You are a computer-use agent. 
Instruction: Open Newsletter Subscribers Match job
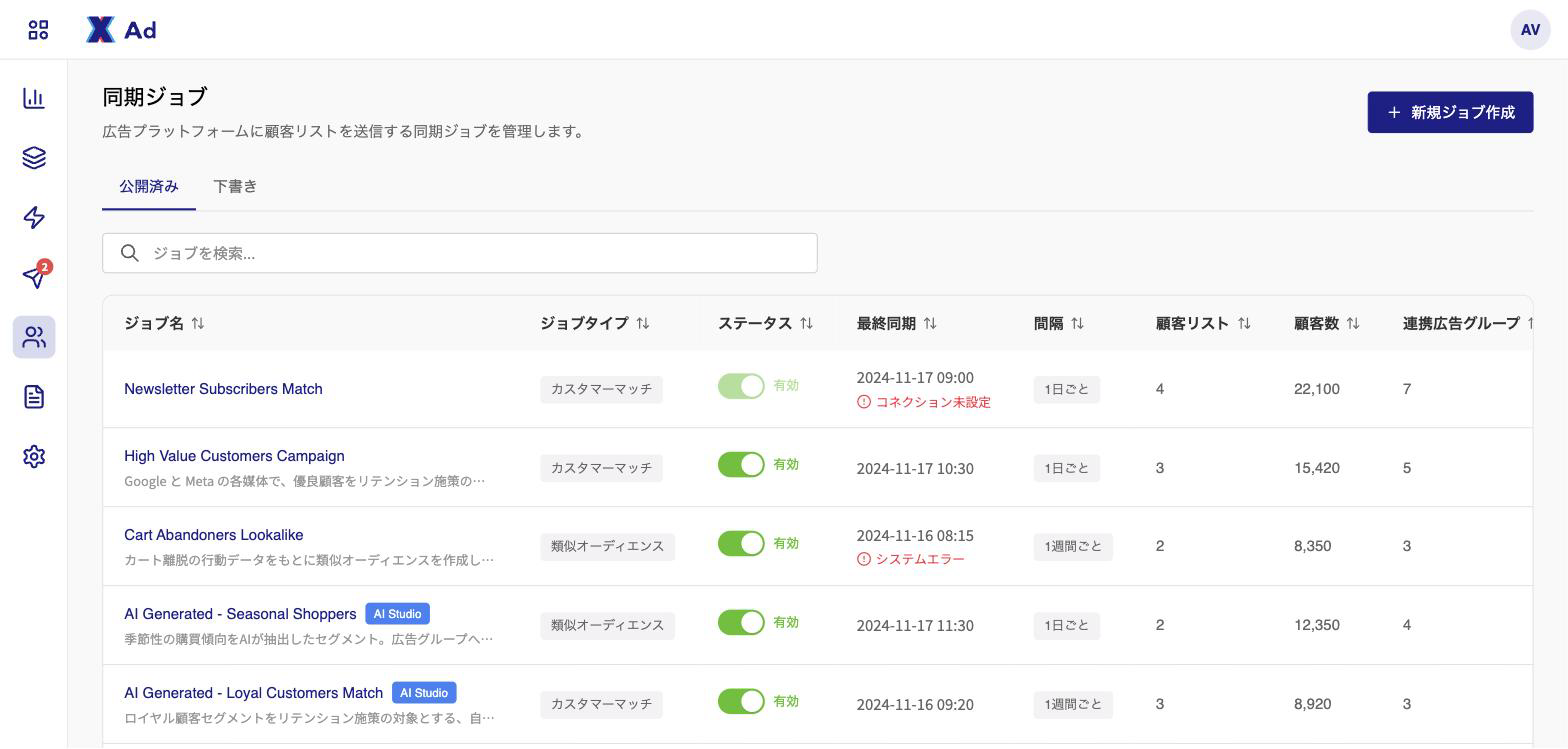[223, 389]
